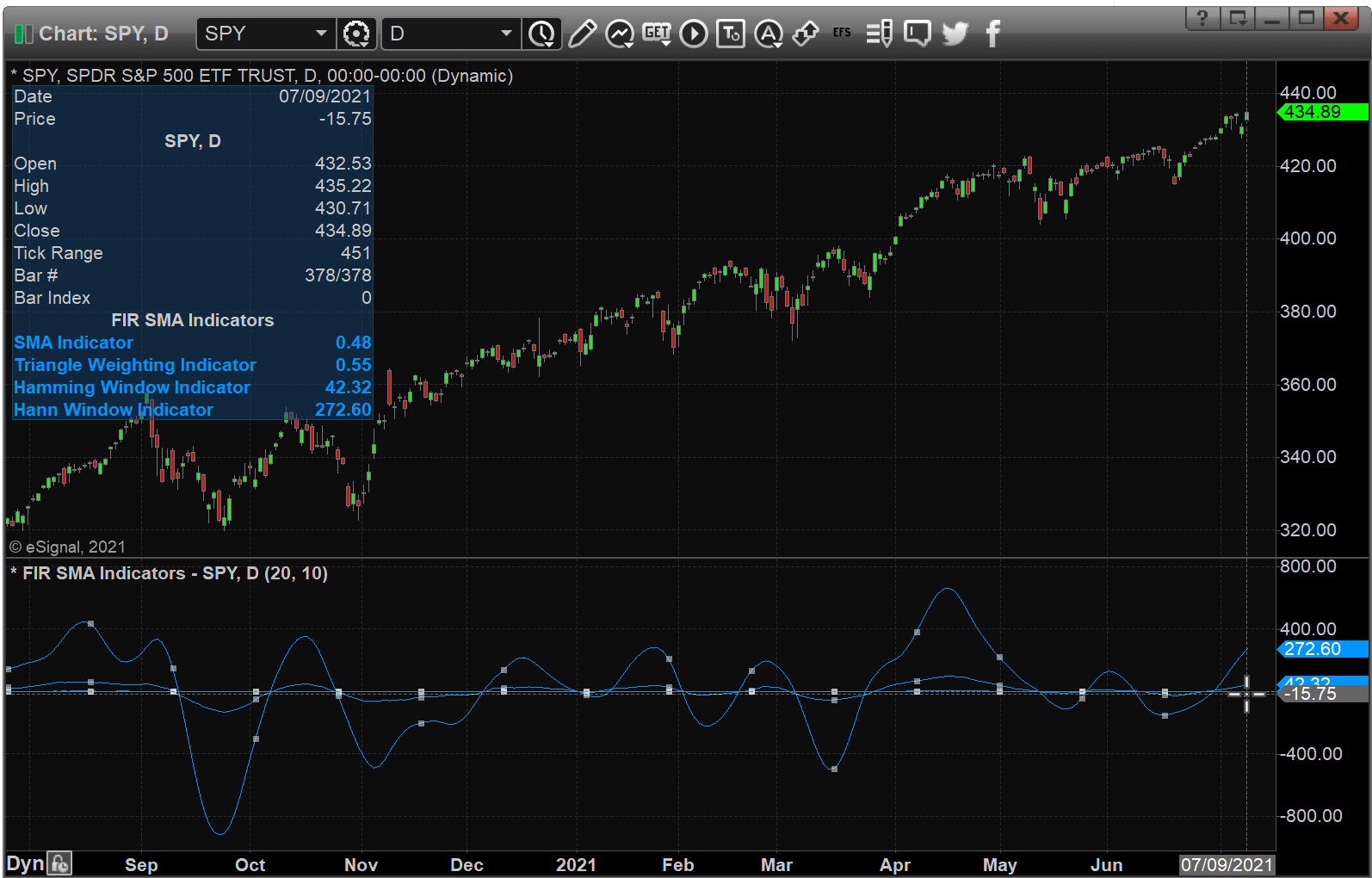This screenshot has width=1372, height=878.
Task: Click the Chart: SPY, D window title
Action: pyautogui.click(x=103, y=34)
